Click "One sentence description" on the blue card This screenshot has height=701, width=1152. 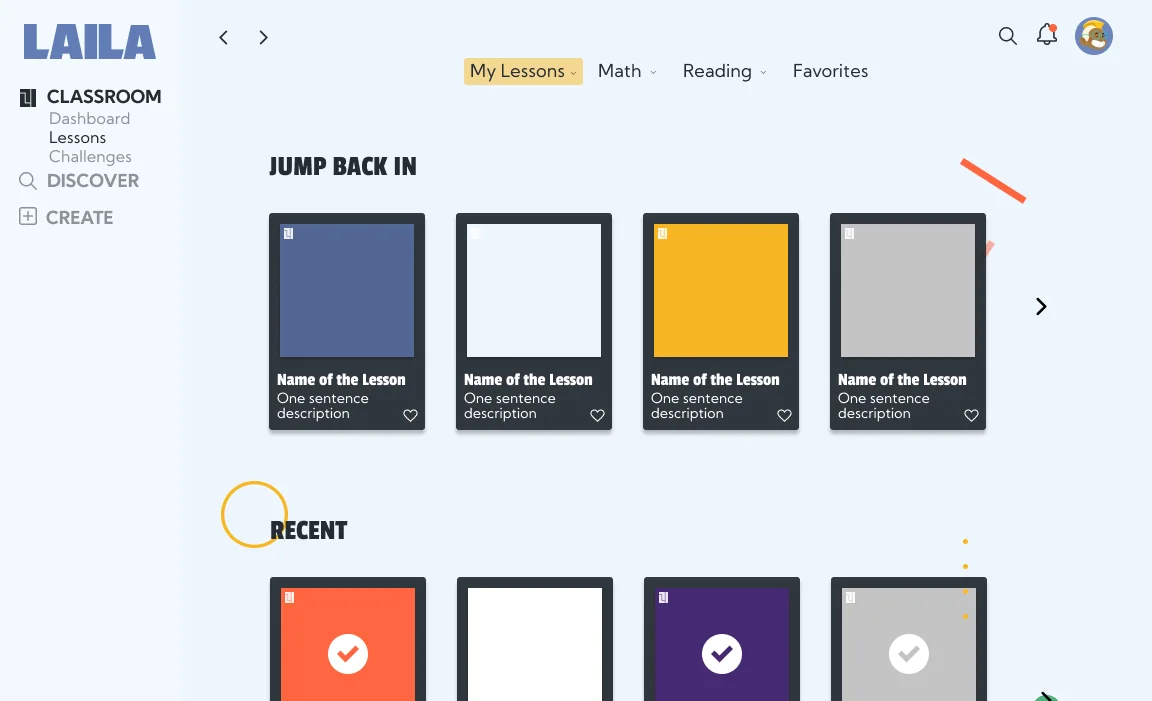click(x=323, y=406)
